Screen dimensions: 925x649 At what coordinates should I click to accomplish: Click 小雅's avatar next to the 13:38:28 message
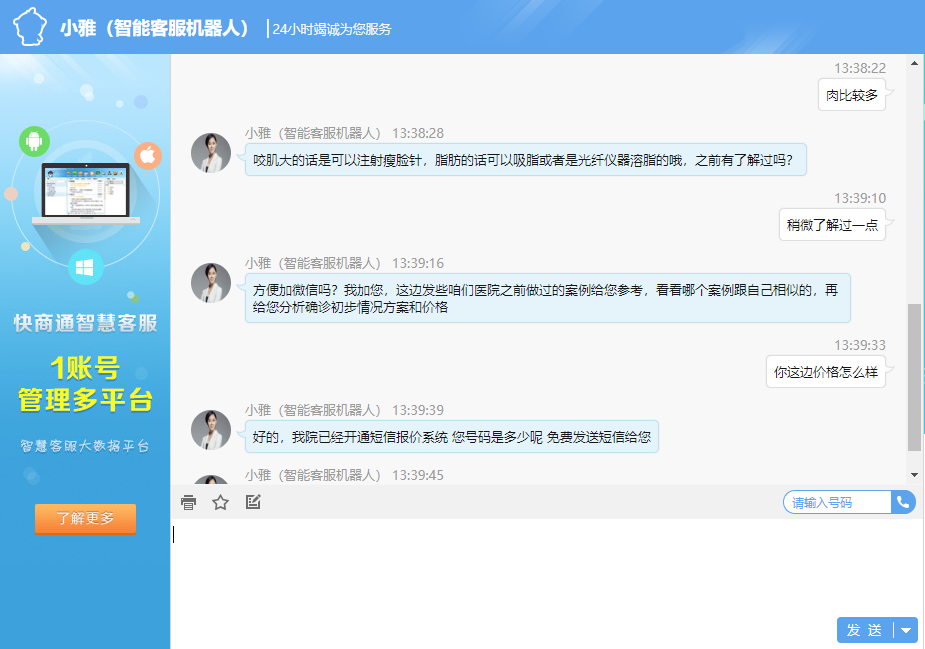(x=211, y=153)
